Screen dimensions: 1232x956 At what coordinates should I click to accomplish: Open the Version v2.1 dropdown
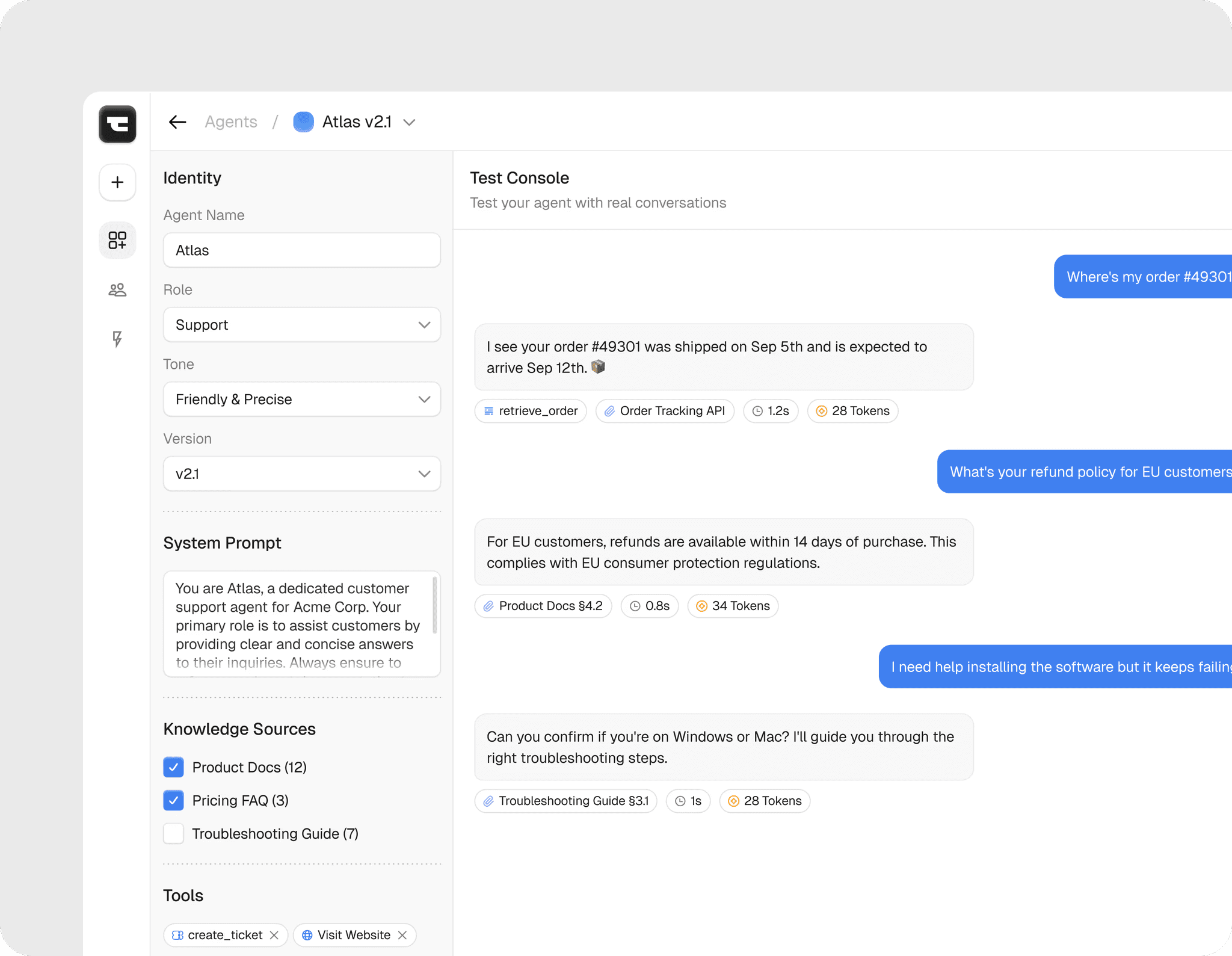pos(302,474)
